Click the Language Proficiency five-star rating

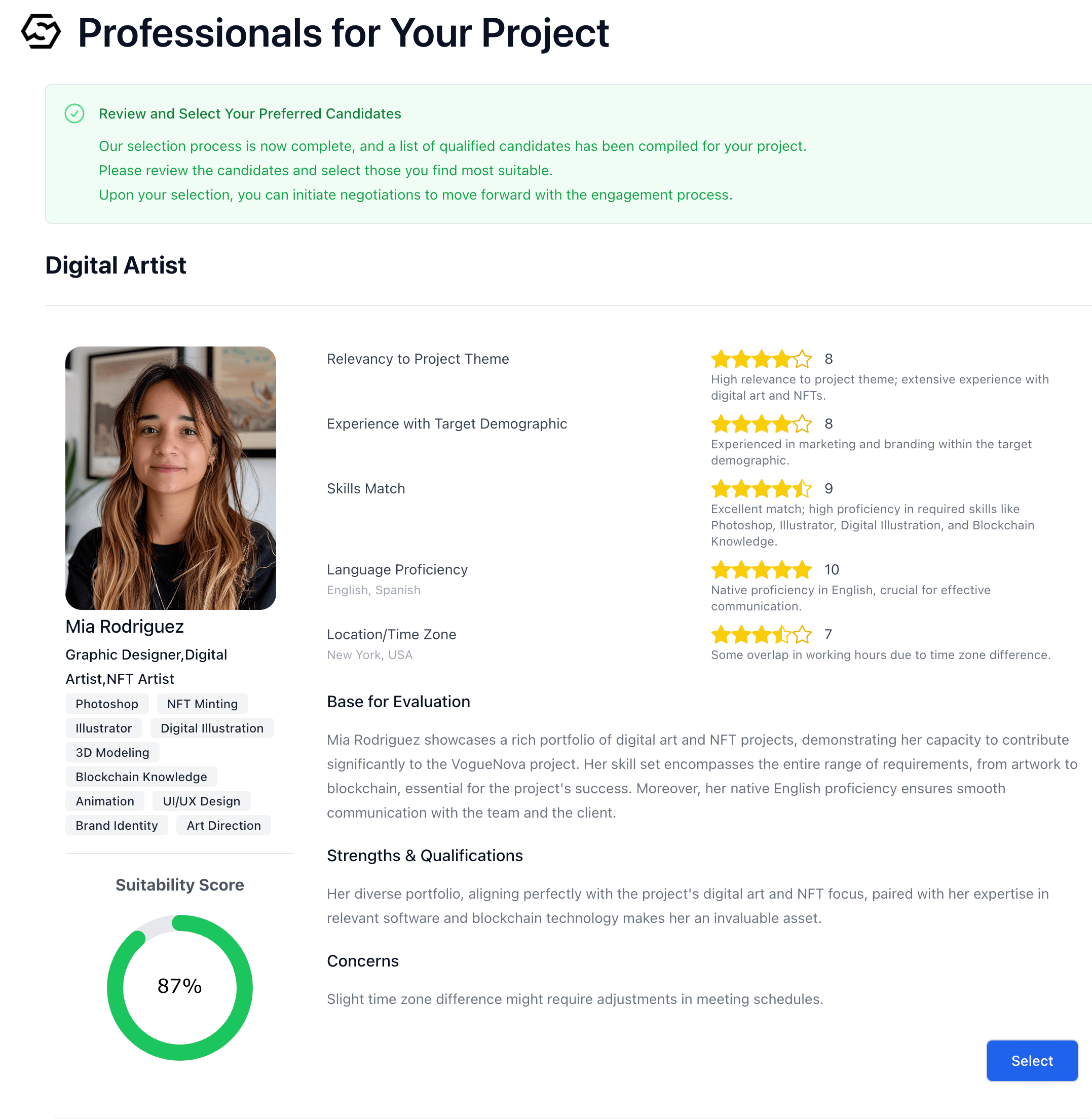761,569
